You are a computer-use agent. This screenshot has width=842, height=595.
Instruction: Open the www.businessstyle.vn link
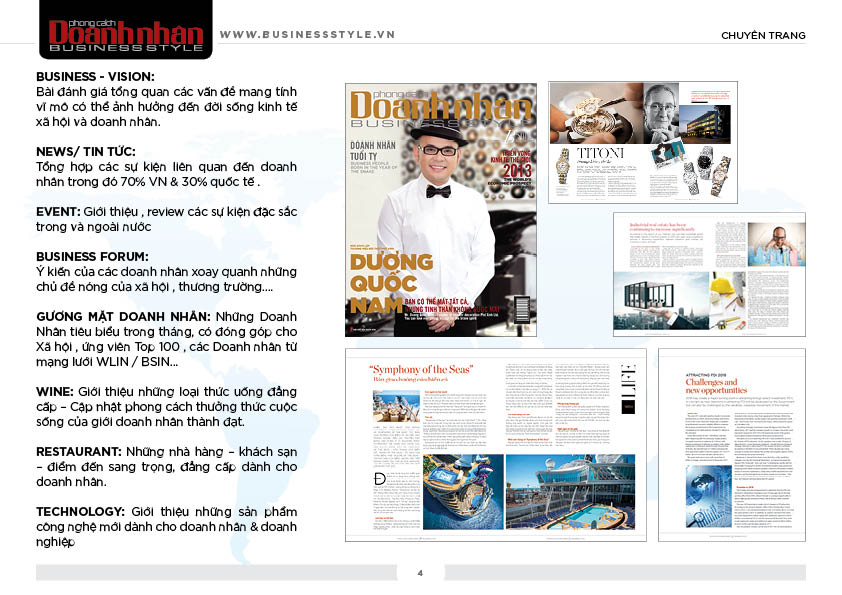coord(307,35)
